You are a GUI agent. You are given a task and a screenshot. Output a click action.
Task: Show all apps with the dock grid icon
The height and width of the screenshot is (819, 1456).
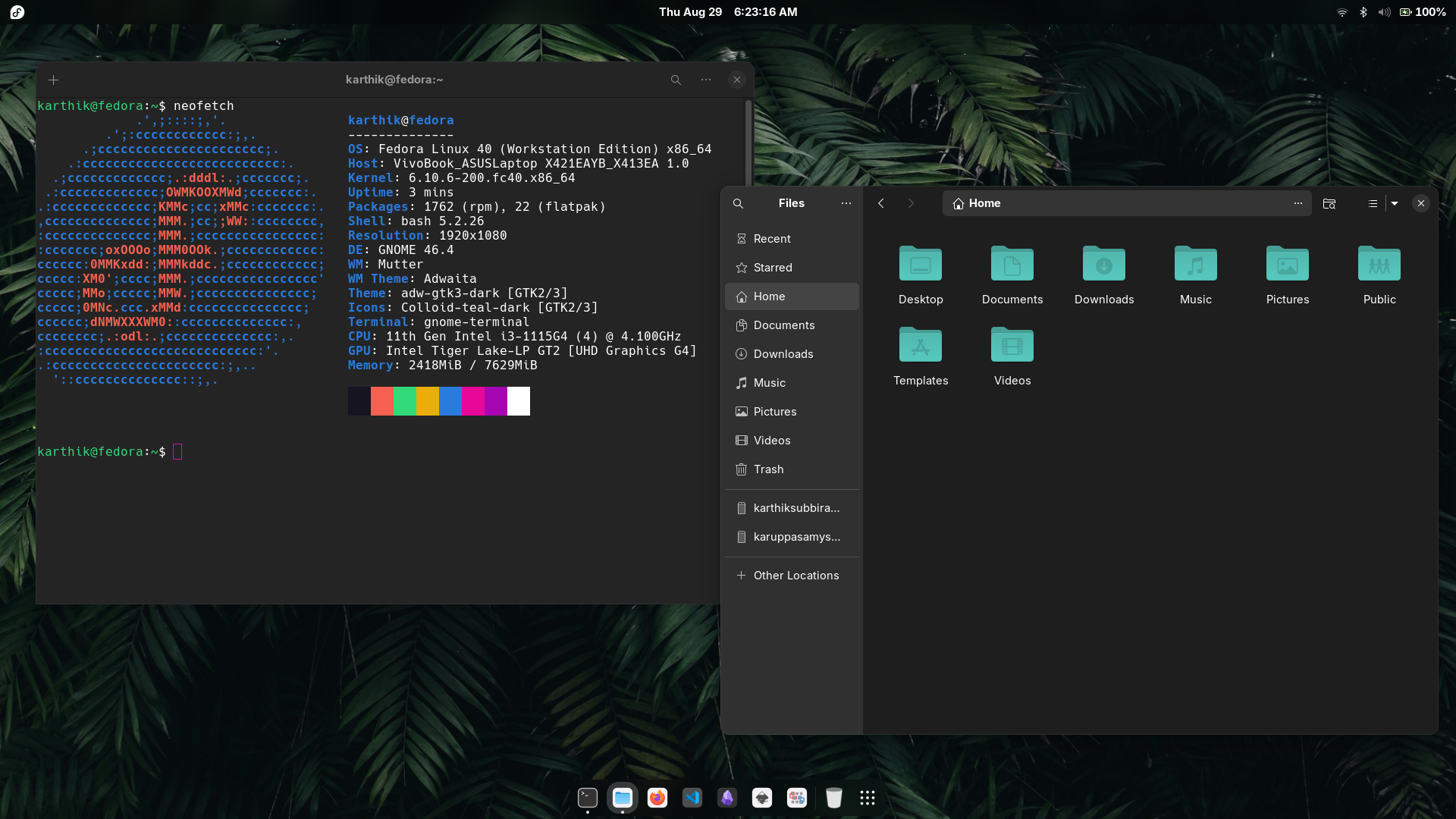pyautogui.click(x=868, y=798)
